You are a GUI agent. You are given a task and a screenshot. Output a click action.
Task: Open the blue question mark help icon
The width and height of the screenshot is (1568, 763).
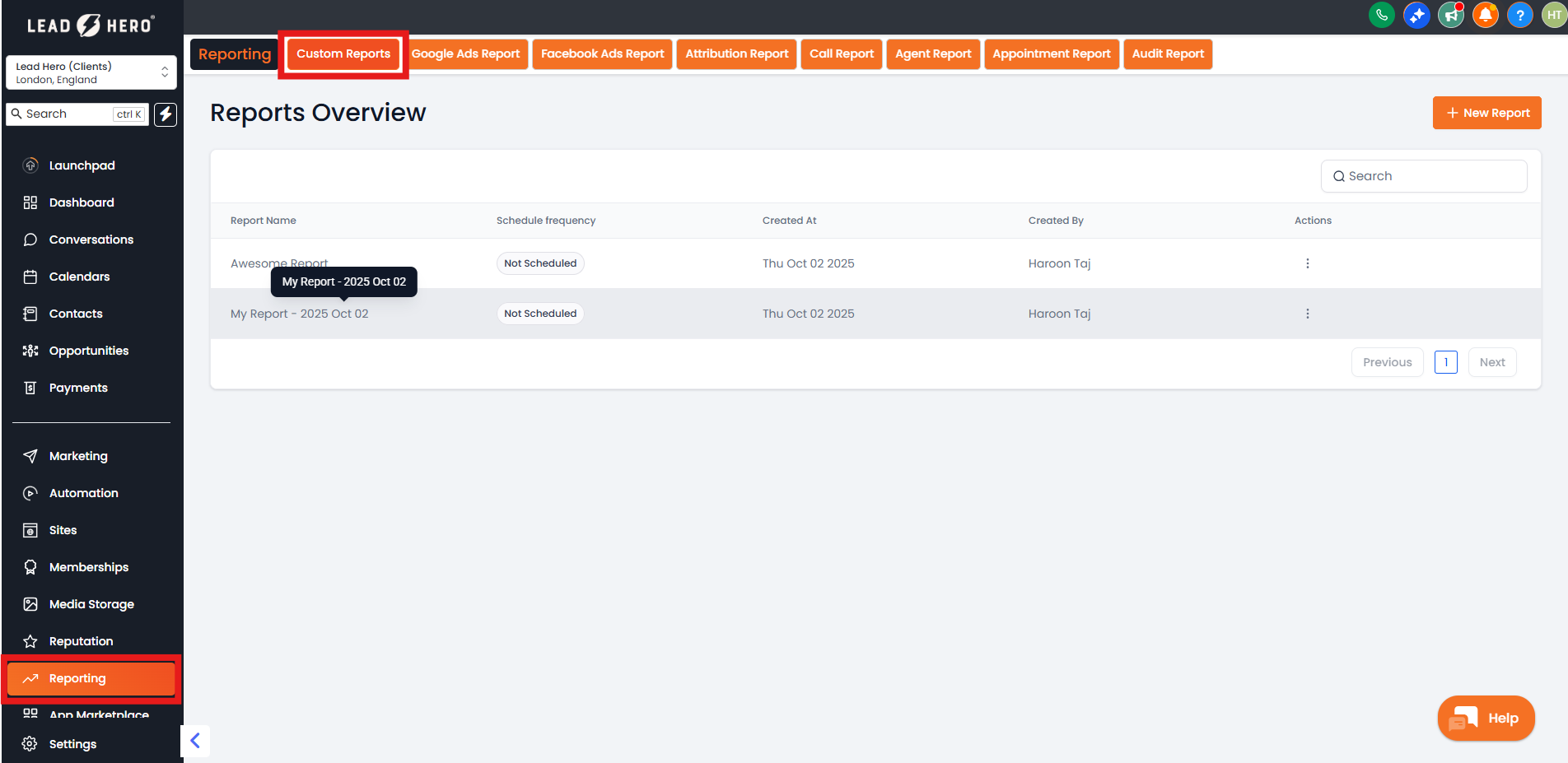click(x=1519, y=15)
